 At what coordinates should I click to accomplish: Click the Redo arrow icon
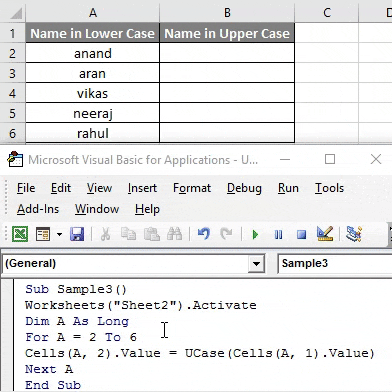(226, 234)
